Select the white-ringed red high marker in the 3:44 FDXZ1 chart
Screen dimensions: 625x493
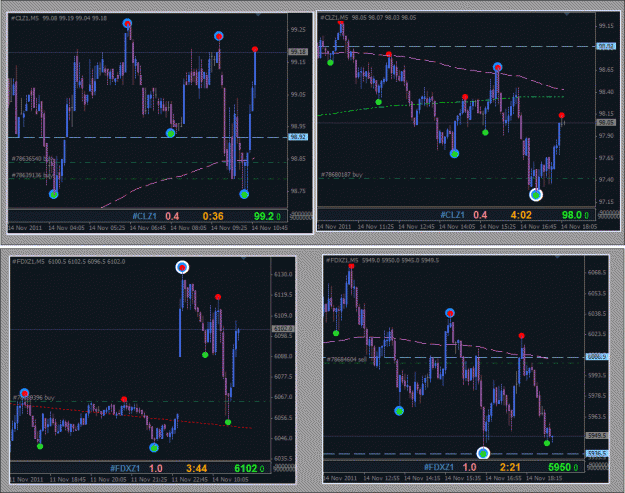[x=182, y=267]
